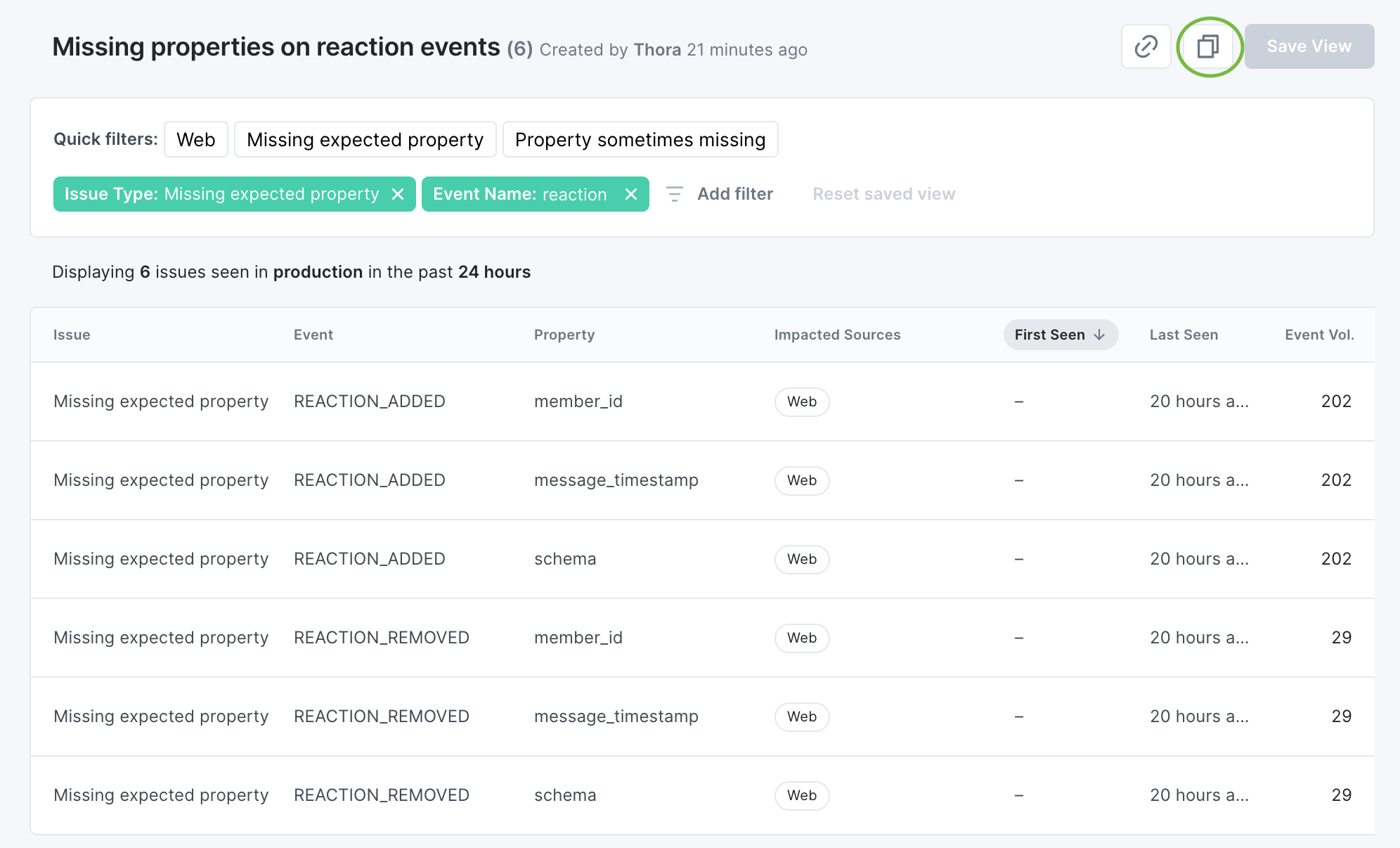
Task: Sort by First Seen column
Action: point(1050,335)
